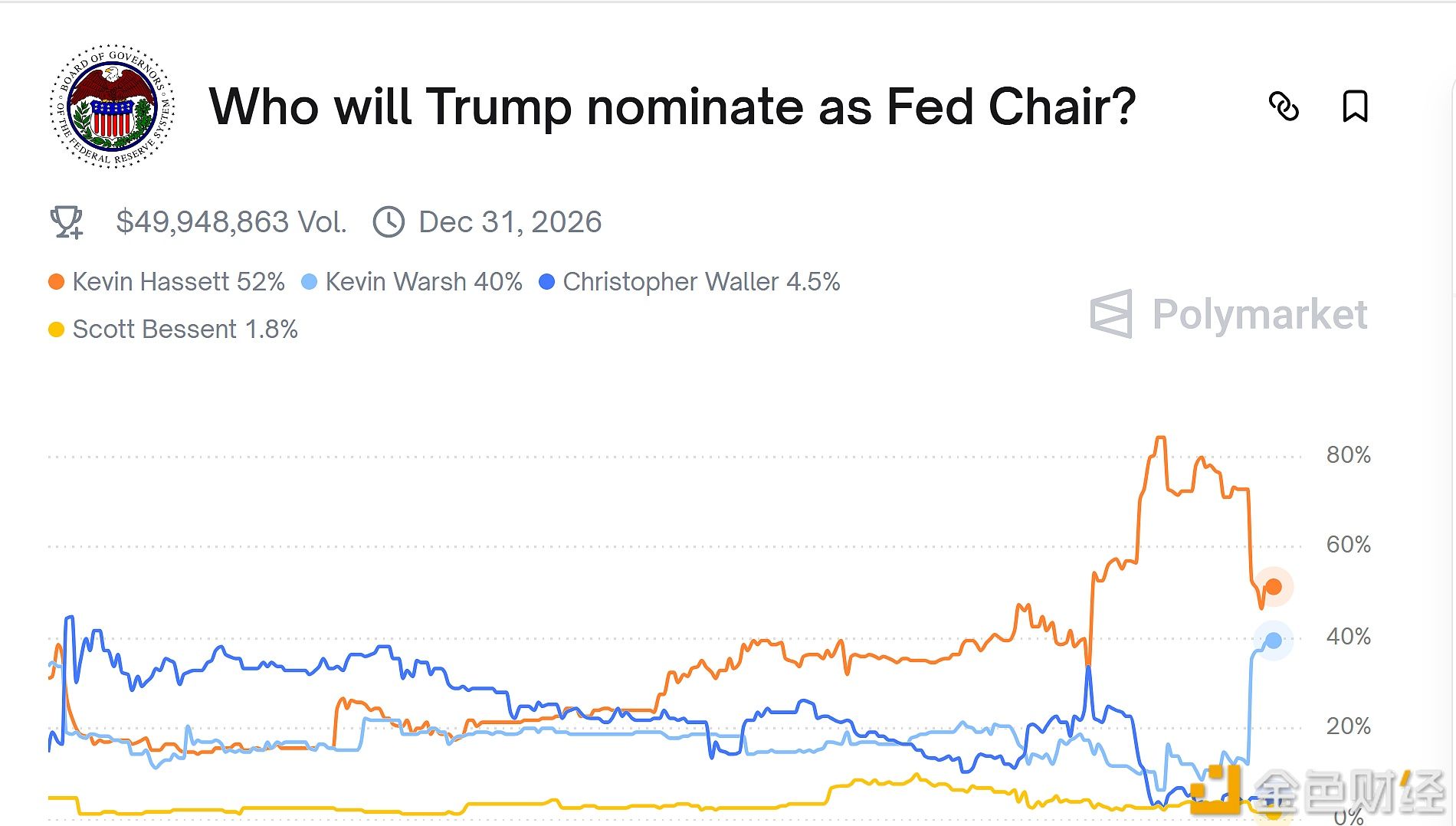
Task: Click the $49,948,863 volume figure
Action: 231,222
